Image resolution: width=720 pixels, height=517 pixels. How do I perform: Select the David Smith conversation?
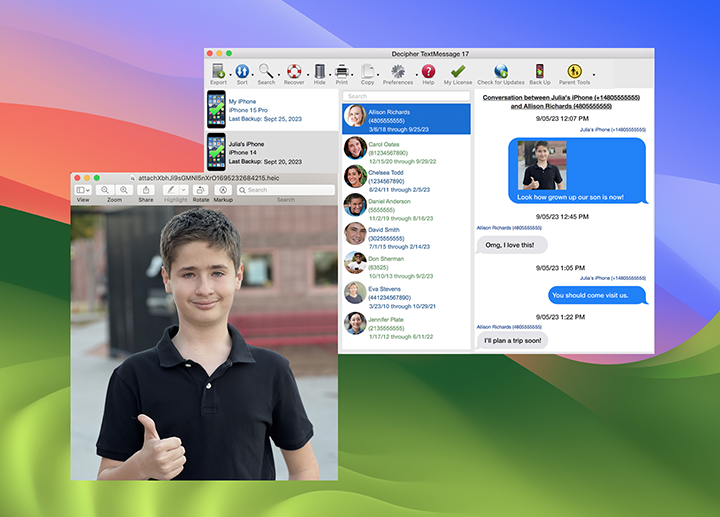(406, 236)
